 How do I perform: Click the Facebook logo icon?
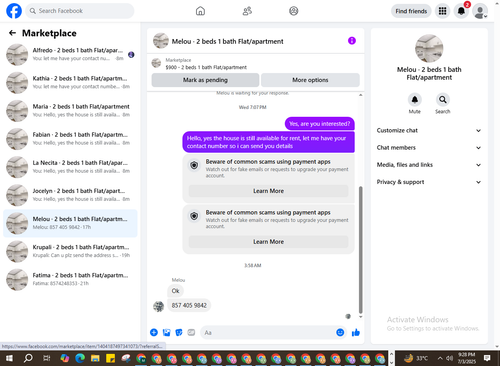14,11
